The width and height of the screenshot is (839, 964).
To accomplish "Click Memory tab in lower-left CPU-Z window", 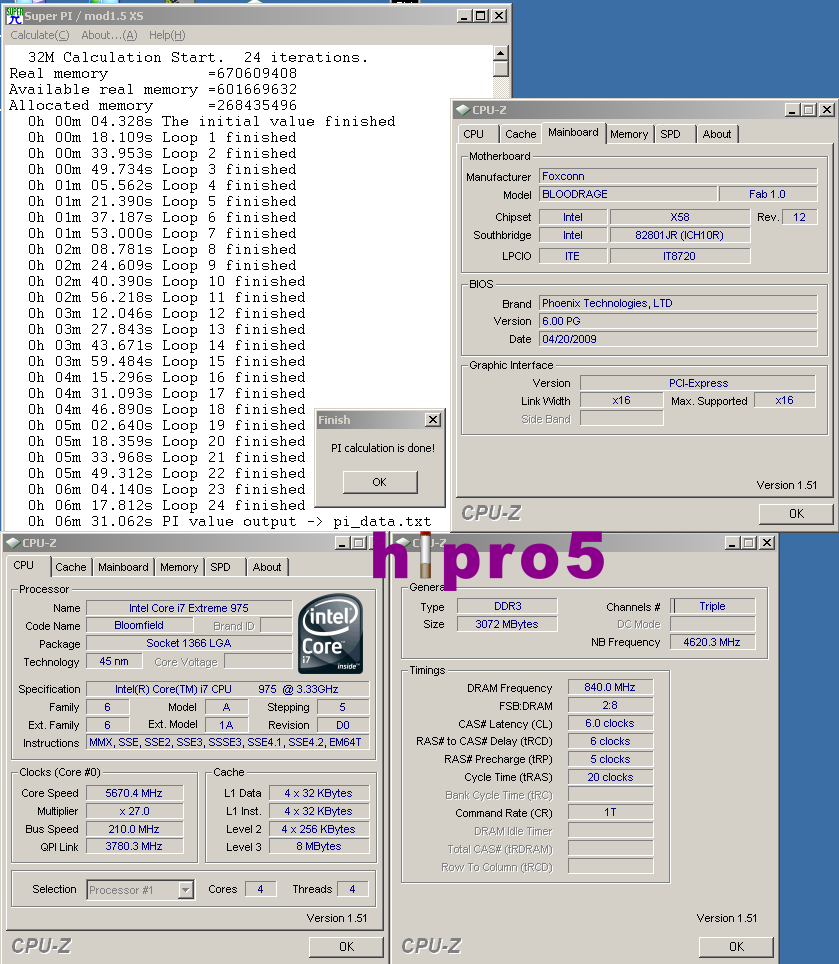I will pyautogui.click(x=179, y=567).
